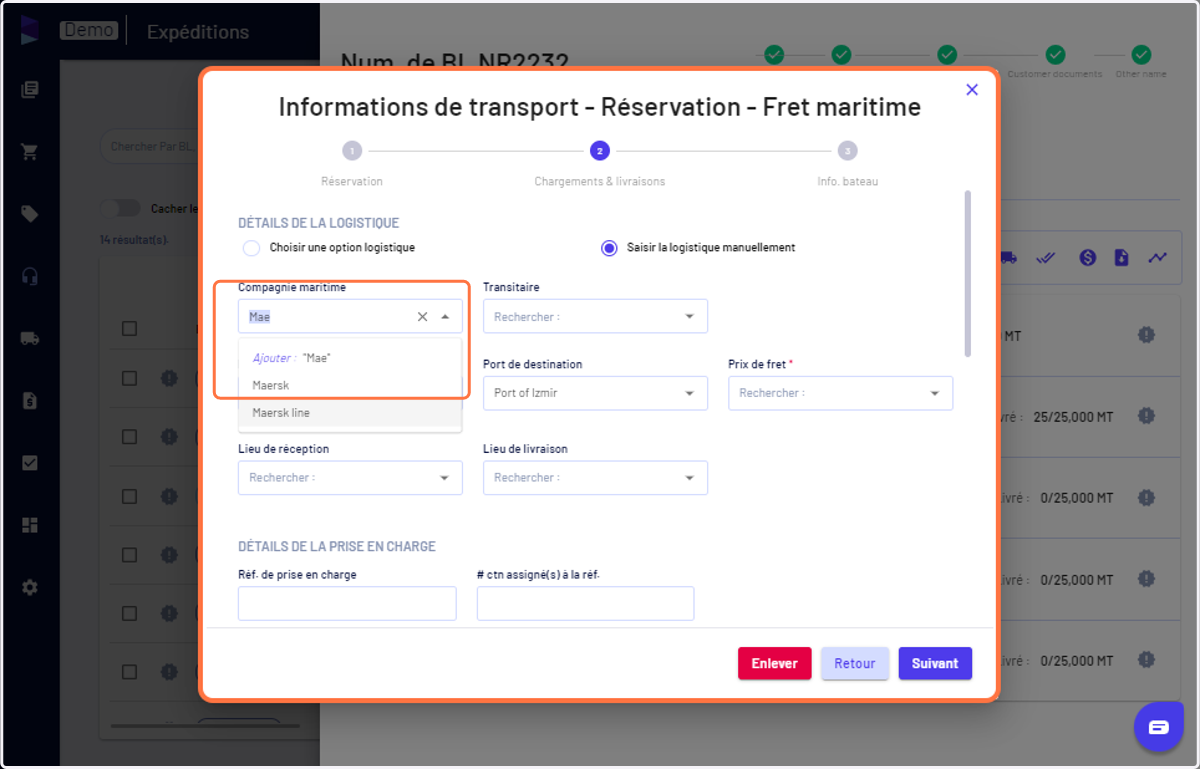Open the dashboard grid sidebar icon
This screenshot has height=769, width=1200.
coord(30,525)
